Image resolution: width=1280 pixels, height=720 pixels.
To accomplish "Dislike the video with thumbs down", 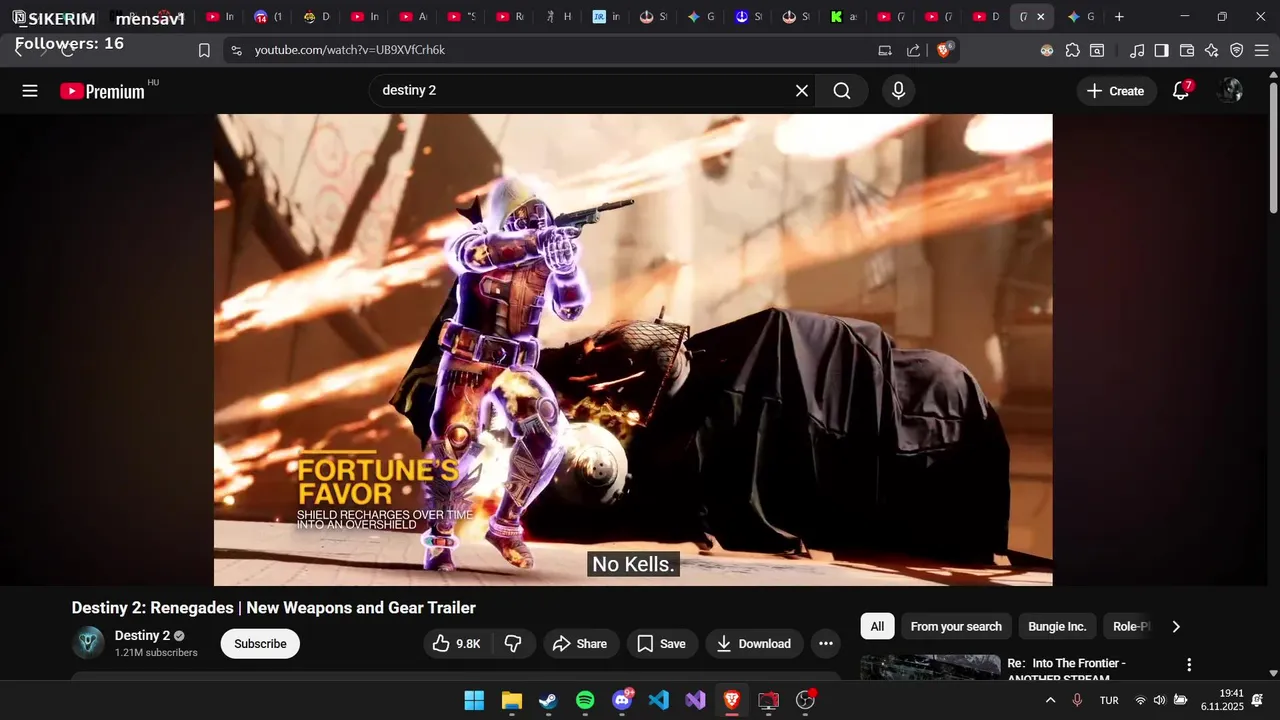I will [514, 644].
